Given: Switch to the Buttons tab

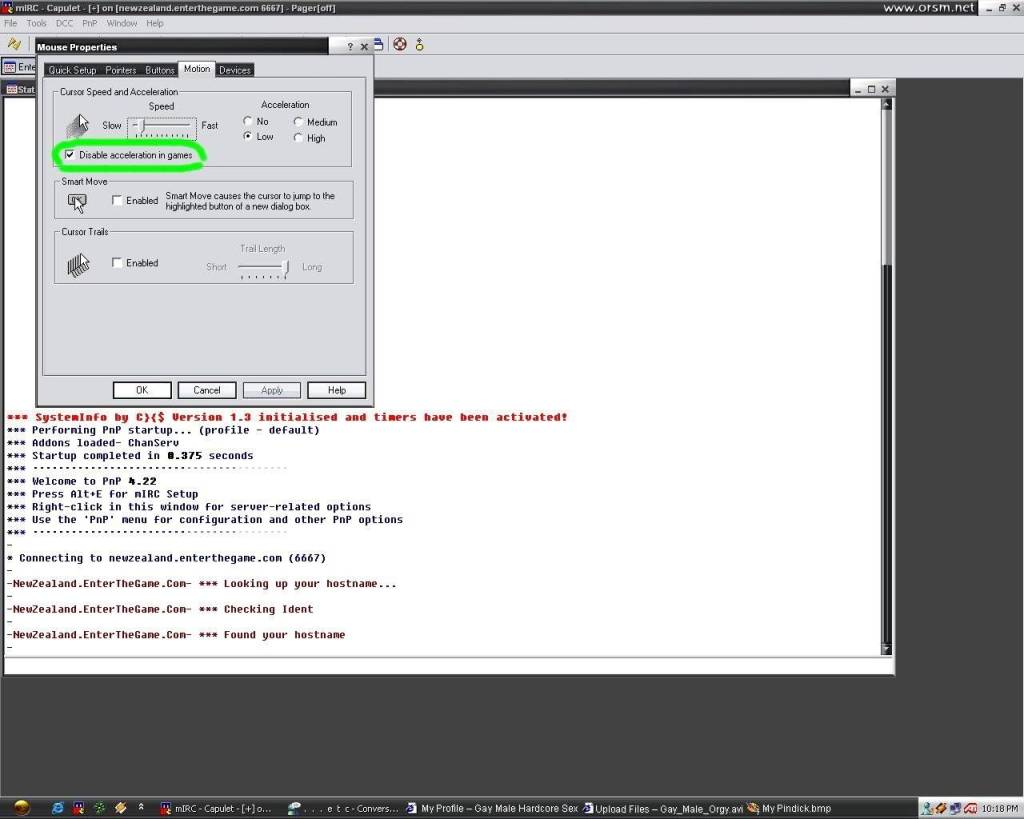Looking at the screenshot, I should coord(160,70).
